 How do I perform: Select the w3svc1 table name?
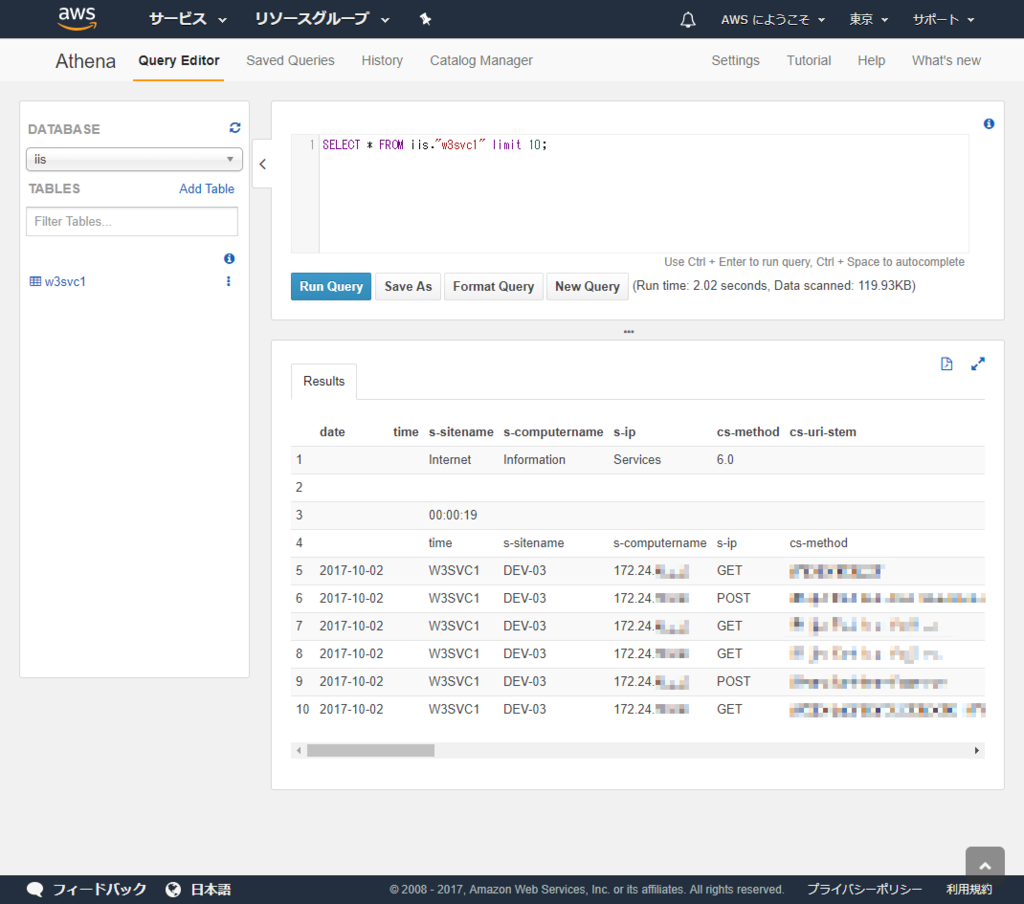pyautogui.click(x=65, y=282)
